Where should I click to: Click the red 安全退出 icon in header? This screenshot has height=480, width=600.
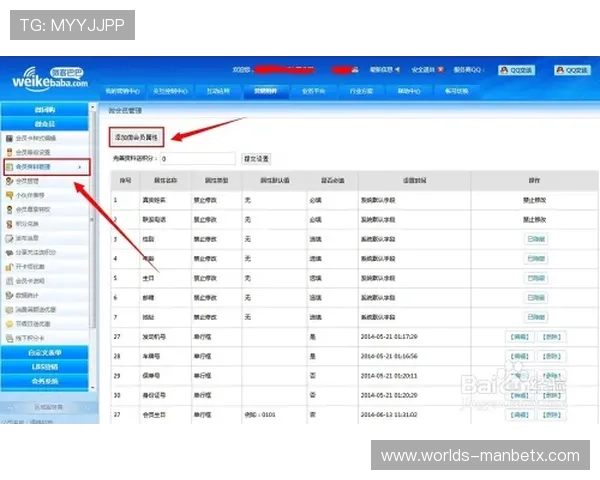click(441, 70)
